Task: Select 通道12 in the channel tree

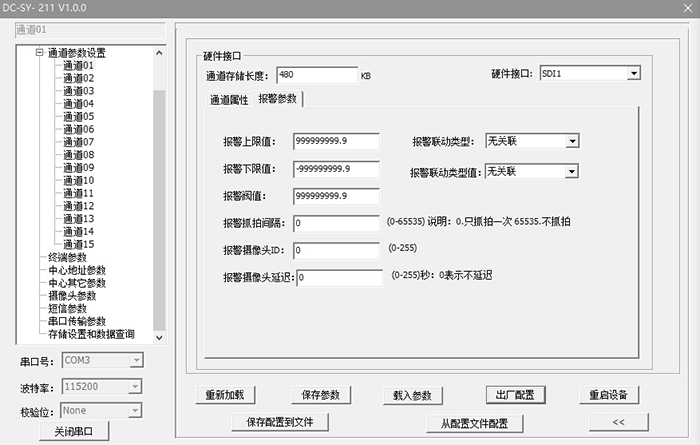Action: [x=78, y=206]
